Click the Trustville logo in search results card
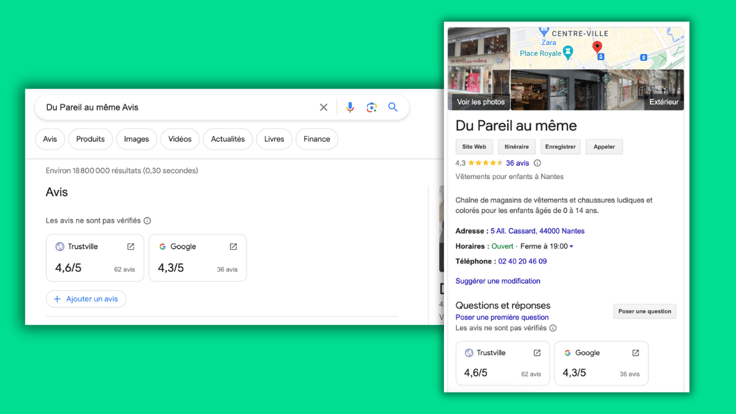 pyautogui.click(x=60, y=246)
